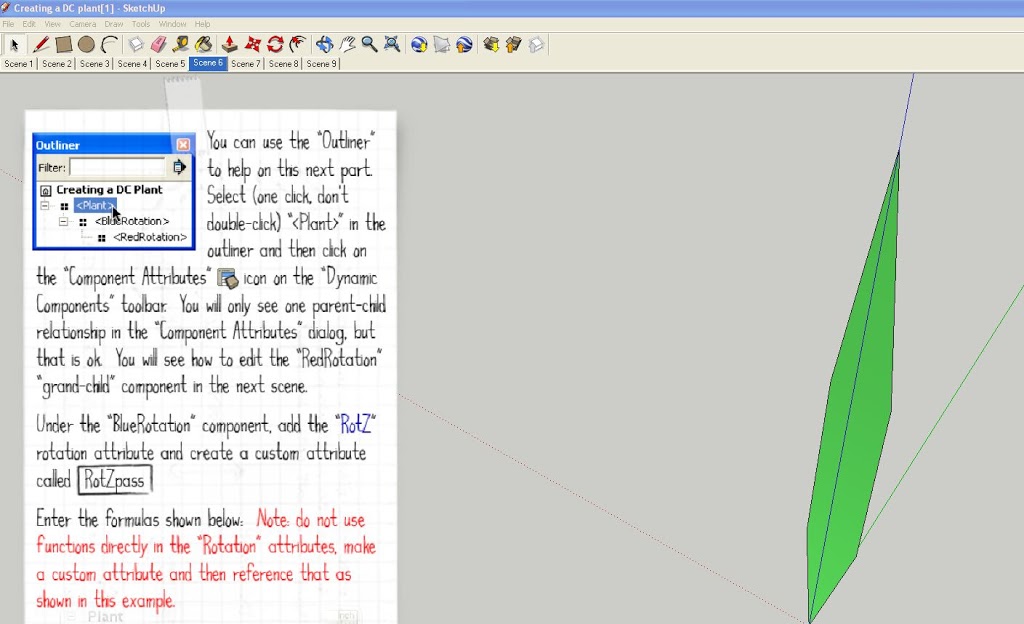This screenshot has width=1024, height=624.
Task: Close the Outliner panel
Action: tap(184, 145)
